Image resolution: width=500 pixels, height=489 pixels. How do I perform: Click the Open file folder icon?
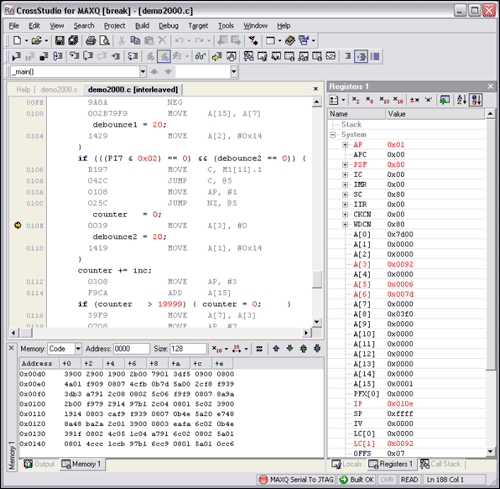36,41
